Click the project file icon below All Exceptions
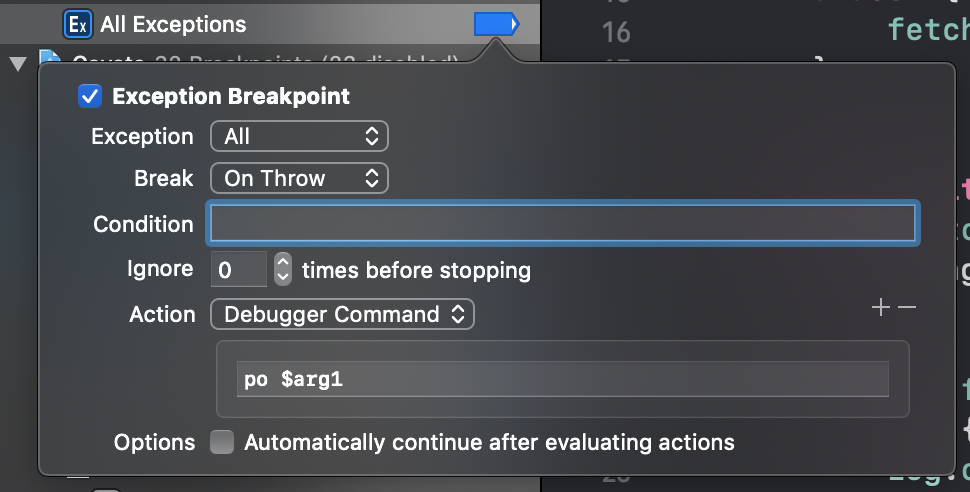The width and height of the screenshot is (970, 492). point(49,57)
